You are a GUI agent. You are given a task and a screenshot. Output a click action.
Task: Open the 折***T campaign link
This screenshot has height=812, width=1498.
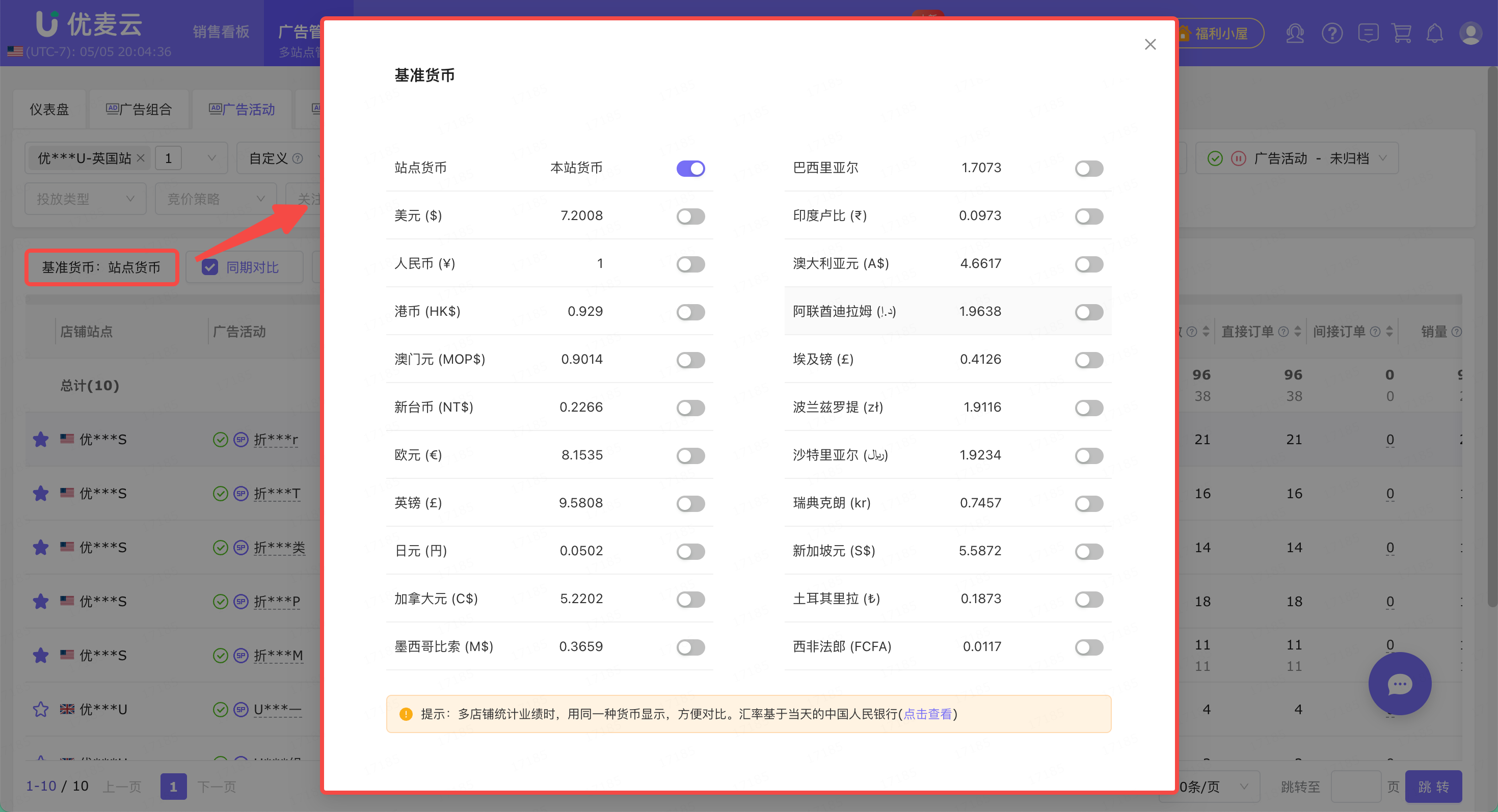[x=277, y=494]
